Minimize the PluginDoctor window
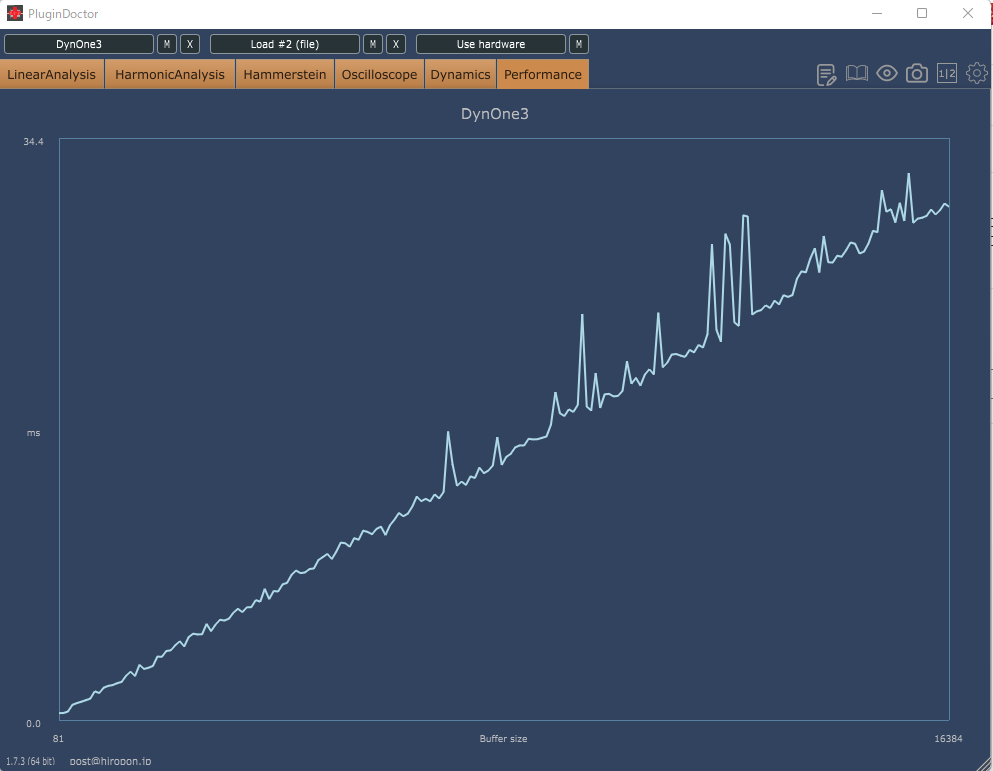The height and width of the screenshot is (771, 993). (877, 13)
